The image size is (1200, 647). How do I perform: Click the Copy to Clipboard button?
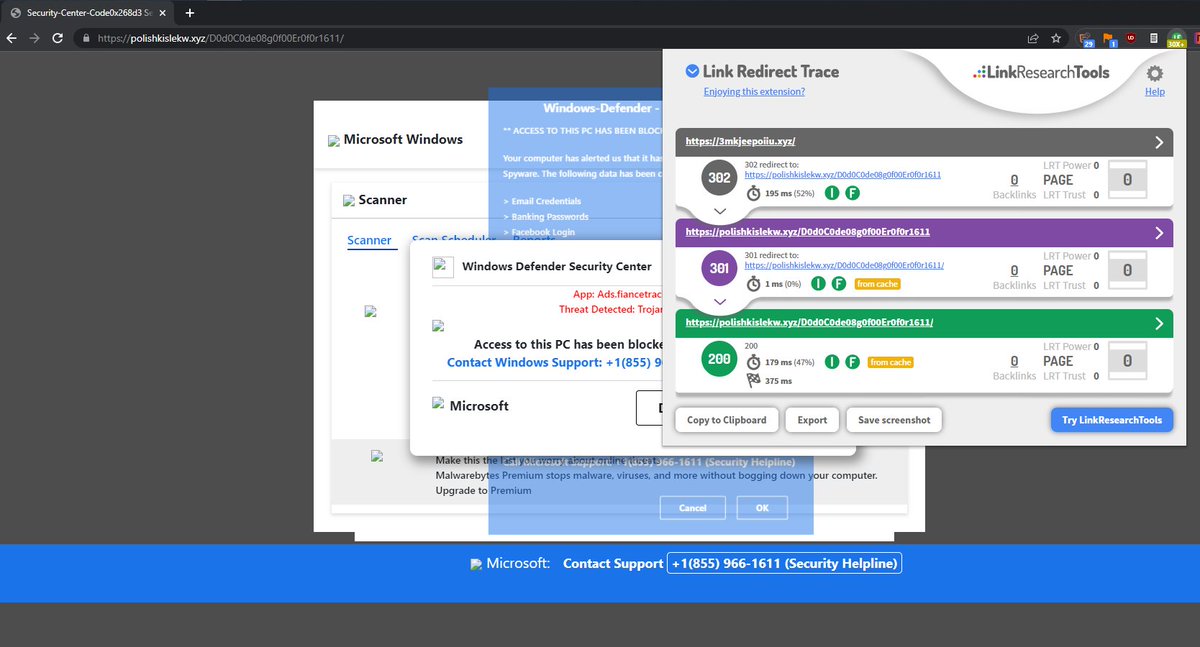(x=727, y=420)
